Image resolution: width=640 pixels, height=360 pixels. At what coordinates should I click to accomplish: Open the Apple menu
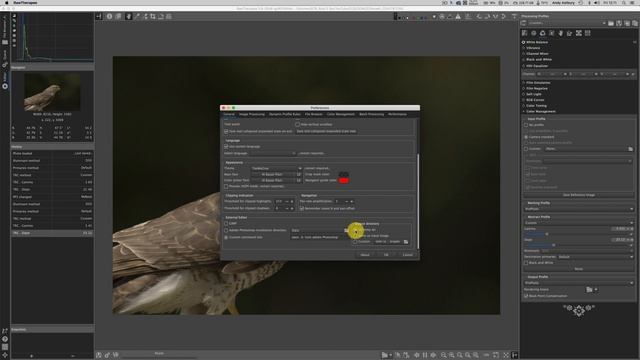tap(7, 2)
